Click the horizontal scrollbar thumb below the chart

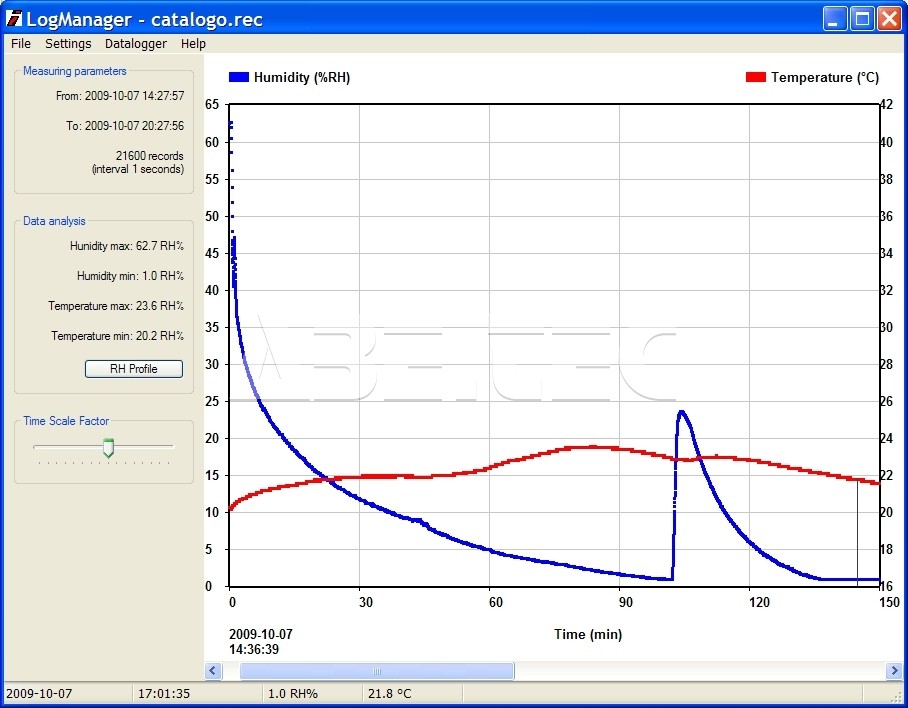coord(377,671)
